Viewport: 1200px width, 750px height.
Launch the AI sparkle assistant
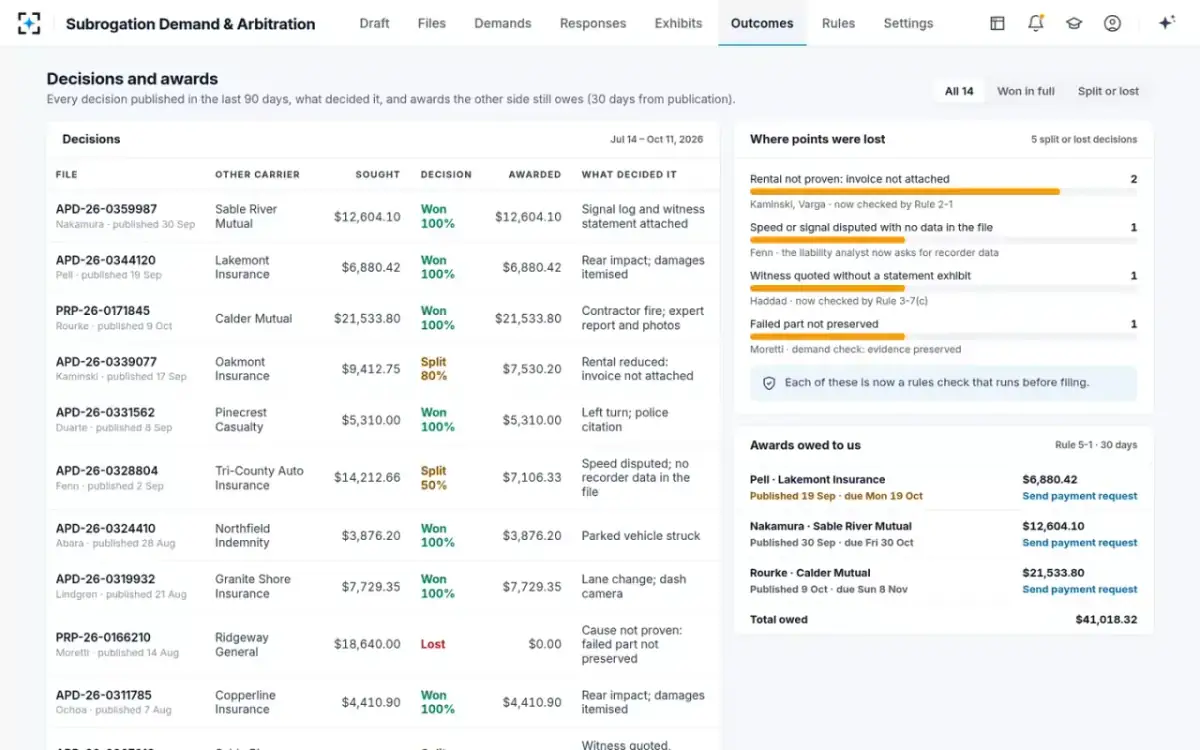1166,23
